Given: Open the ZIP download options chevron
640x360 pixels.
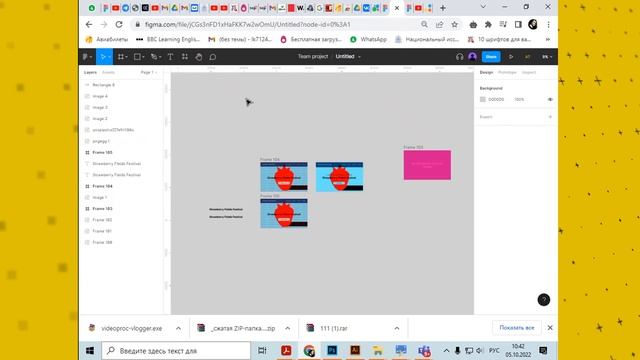Looking at the screenshot, I should tap(288, 328).
